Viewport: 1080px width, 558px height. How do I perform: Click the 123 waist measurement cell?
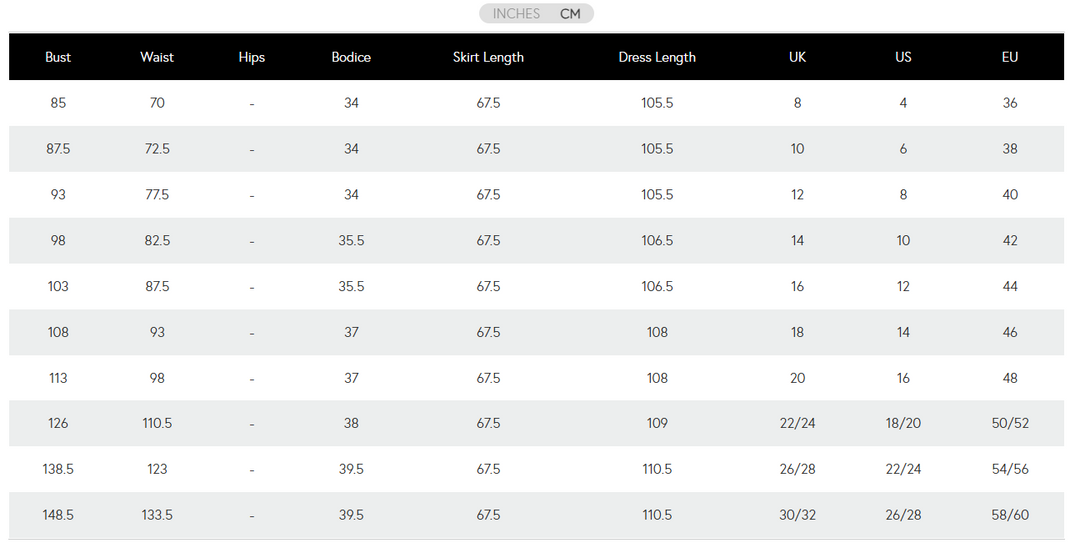[x=157, y=469]
